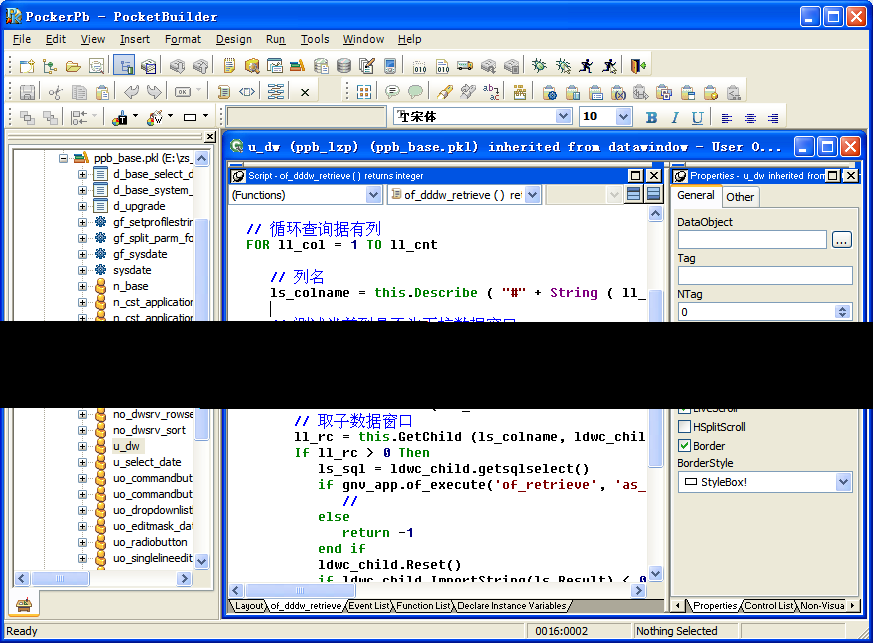Click the New object toolbar icon
The width and height of the screenshot is (873, 643).
pyautogui.click(x=26, y=66)
